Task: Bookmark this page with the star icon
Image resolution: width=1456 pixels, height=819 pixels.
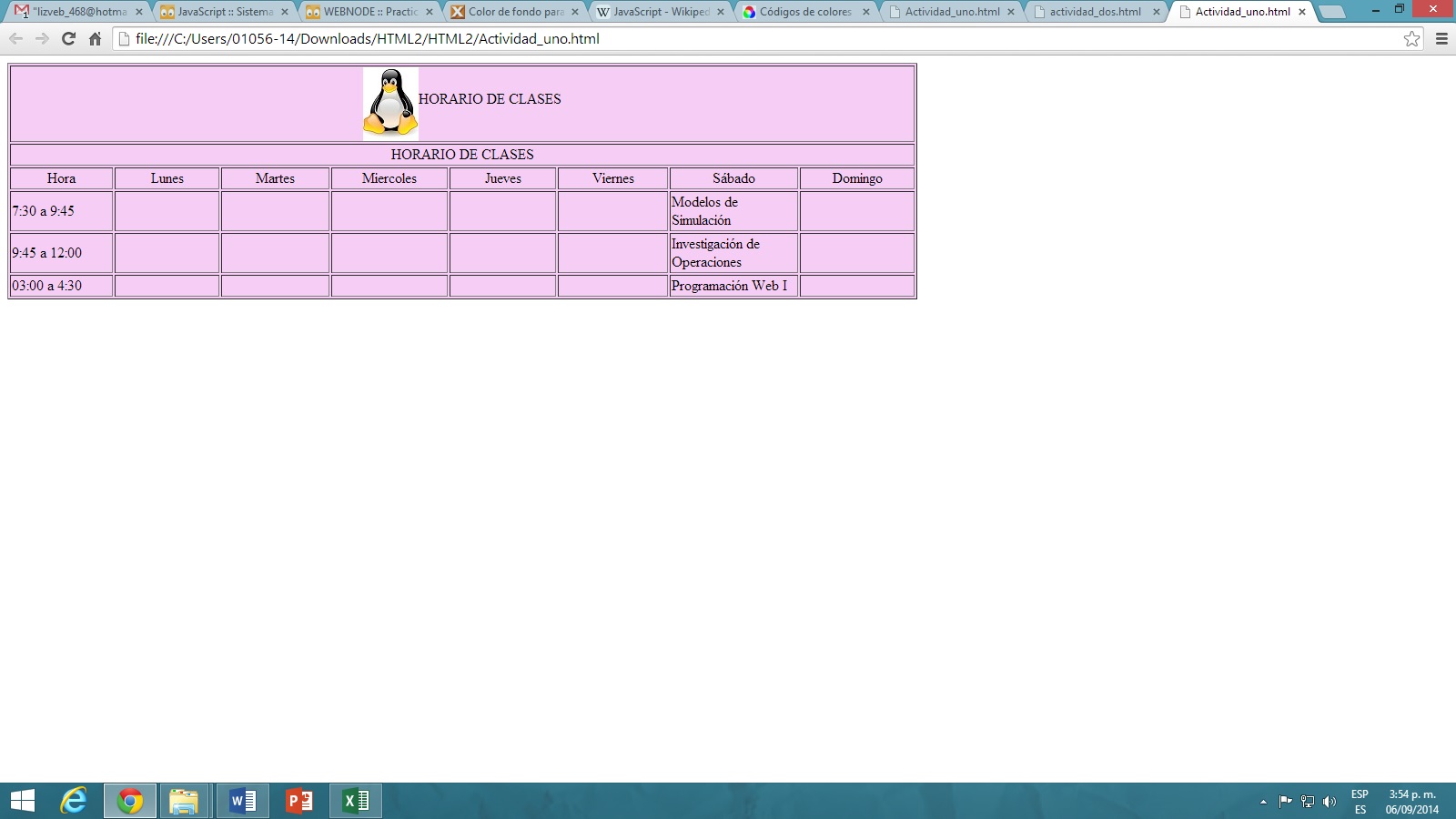Action: click(x=1411, y=39)
